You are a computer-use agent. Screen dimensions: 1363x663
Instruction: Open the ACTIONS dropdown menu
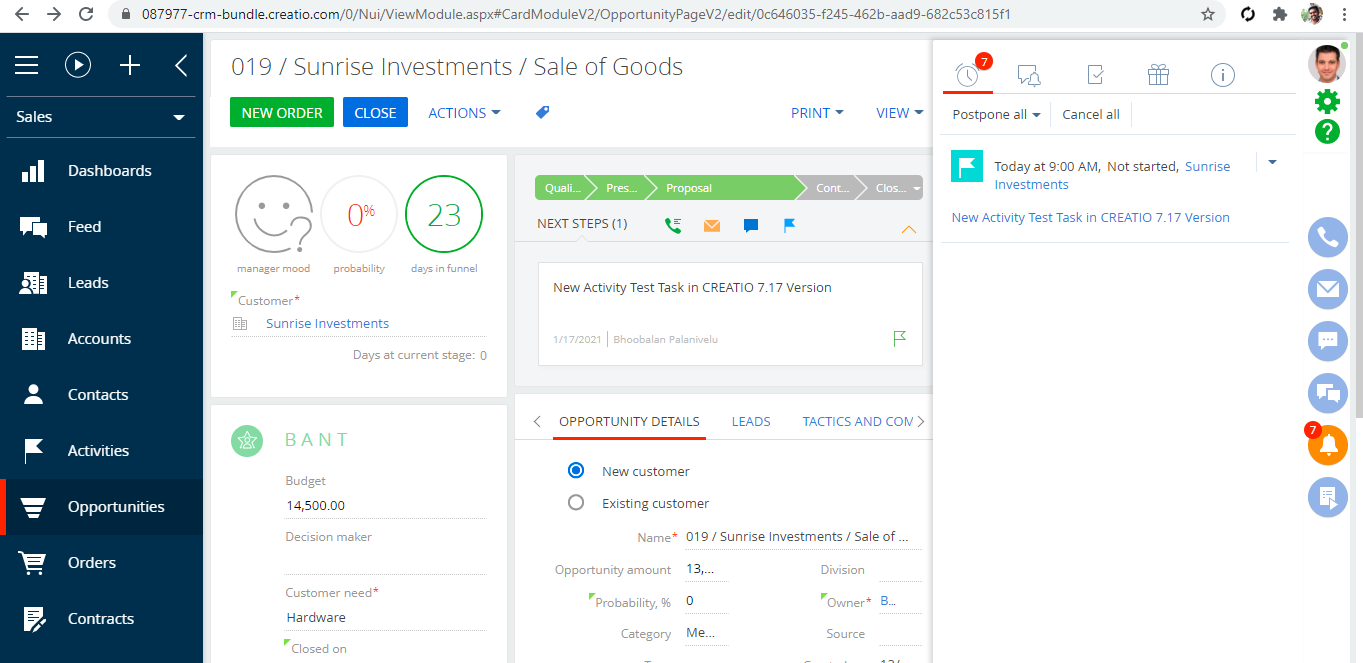(464, 113)
